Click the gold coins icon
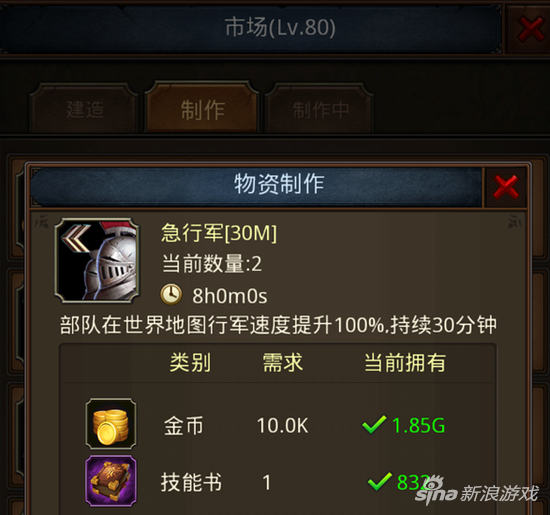The image size is (550, 515). tap(111, 424)
